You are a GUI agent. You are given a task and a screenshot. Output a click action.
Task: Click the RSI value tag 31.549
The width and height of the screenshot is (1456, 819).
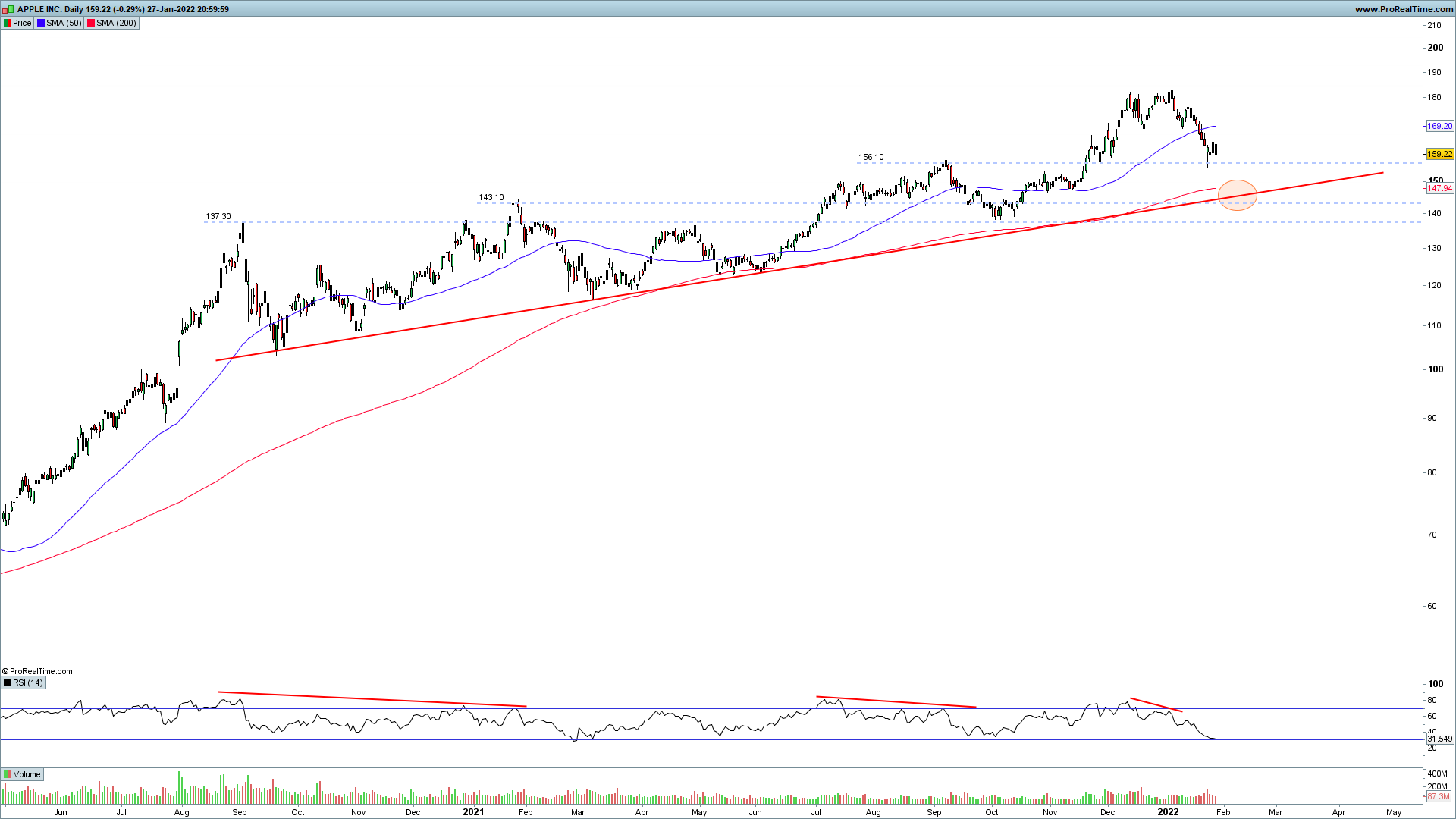1439,739
